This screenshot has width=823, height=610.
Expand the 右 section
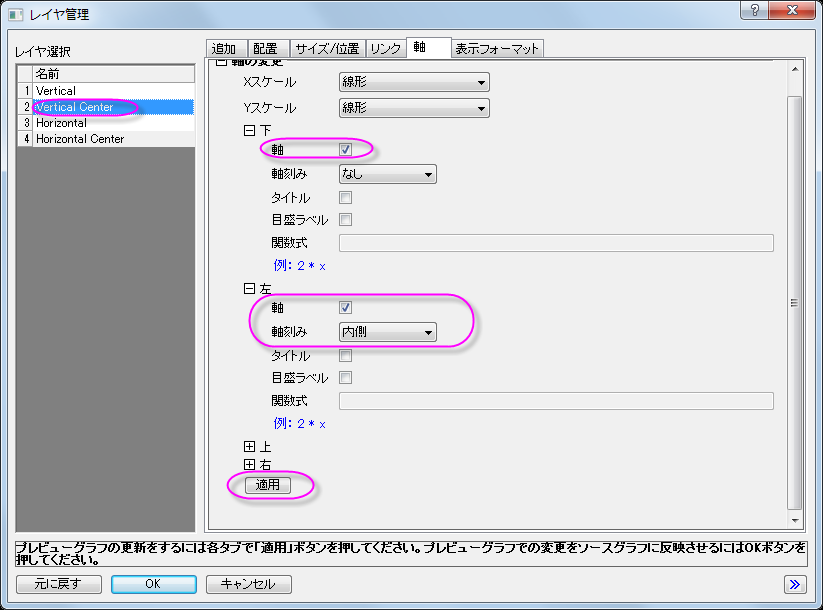coord(249,465)
